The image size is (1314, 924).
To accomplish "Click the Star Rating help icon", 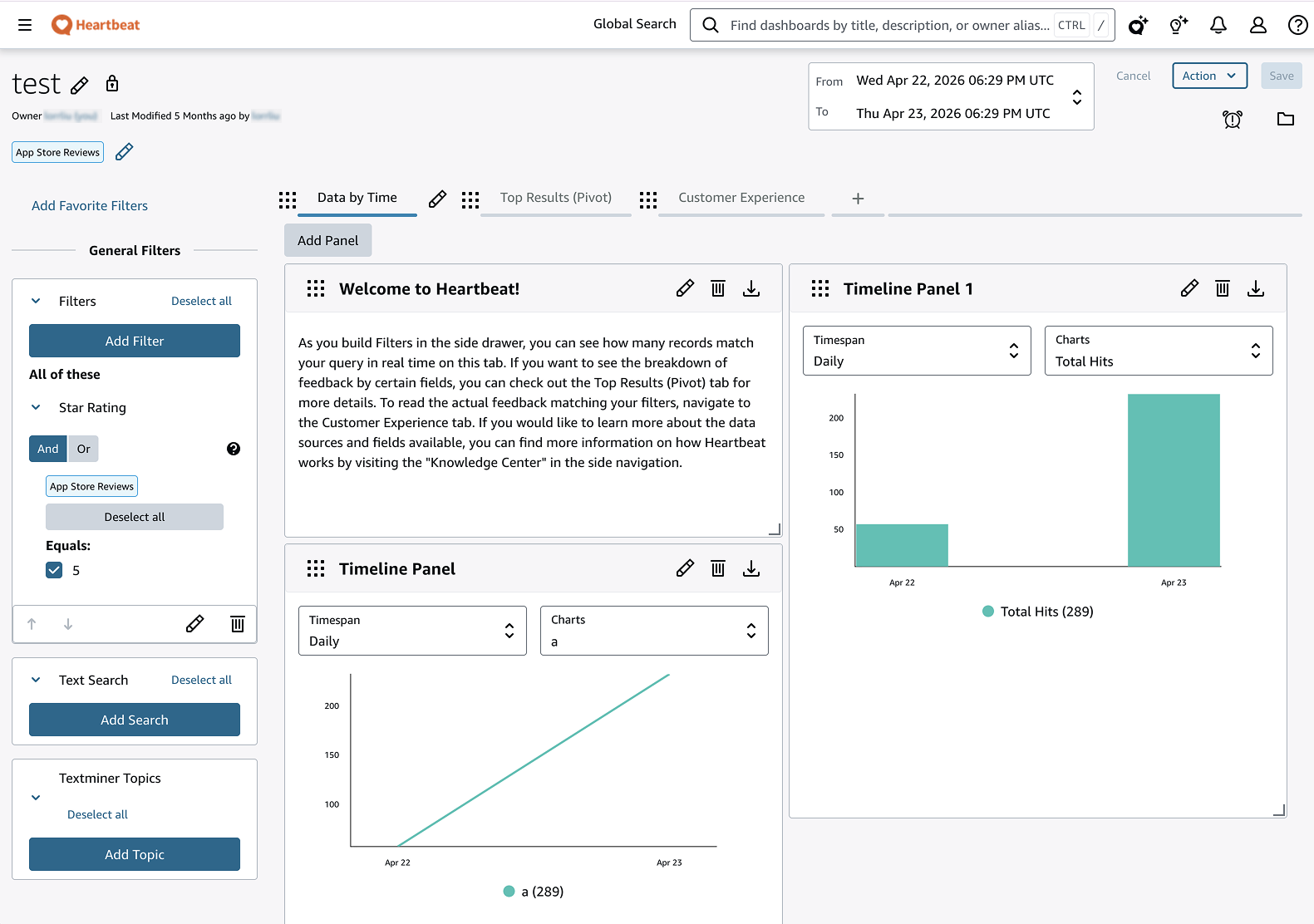I will pos(234,449).
